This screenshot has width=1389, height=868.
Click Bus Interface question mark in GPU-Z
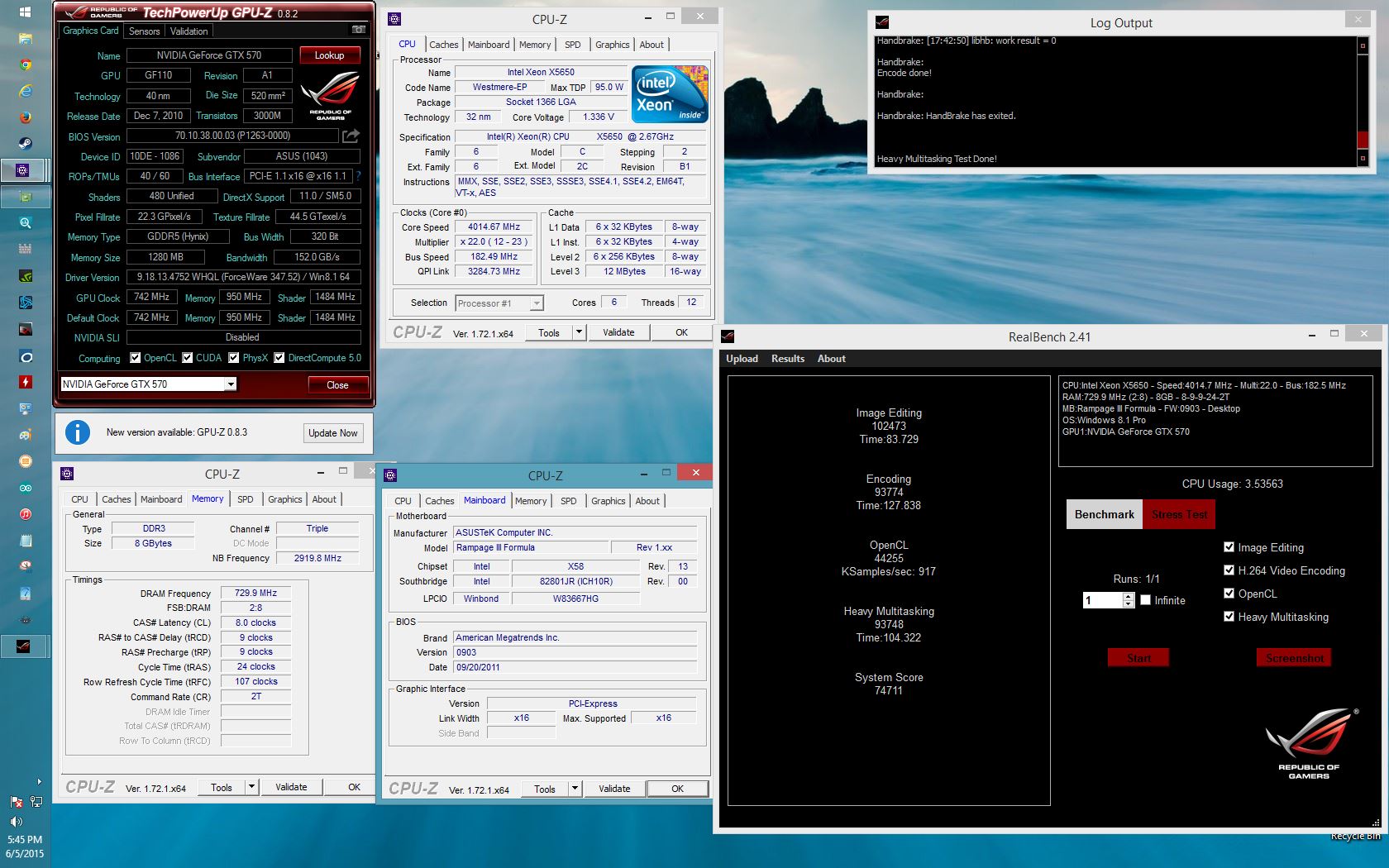click(358, 176)
